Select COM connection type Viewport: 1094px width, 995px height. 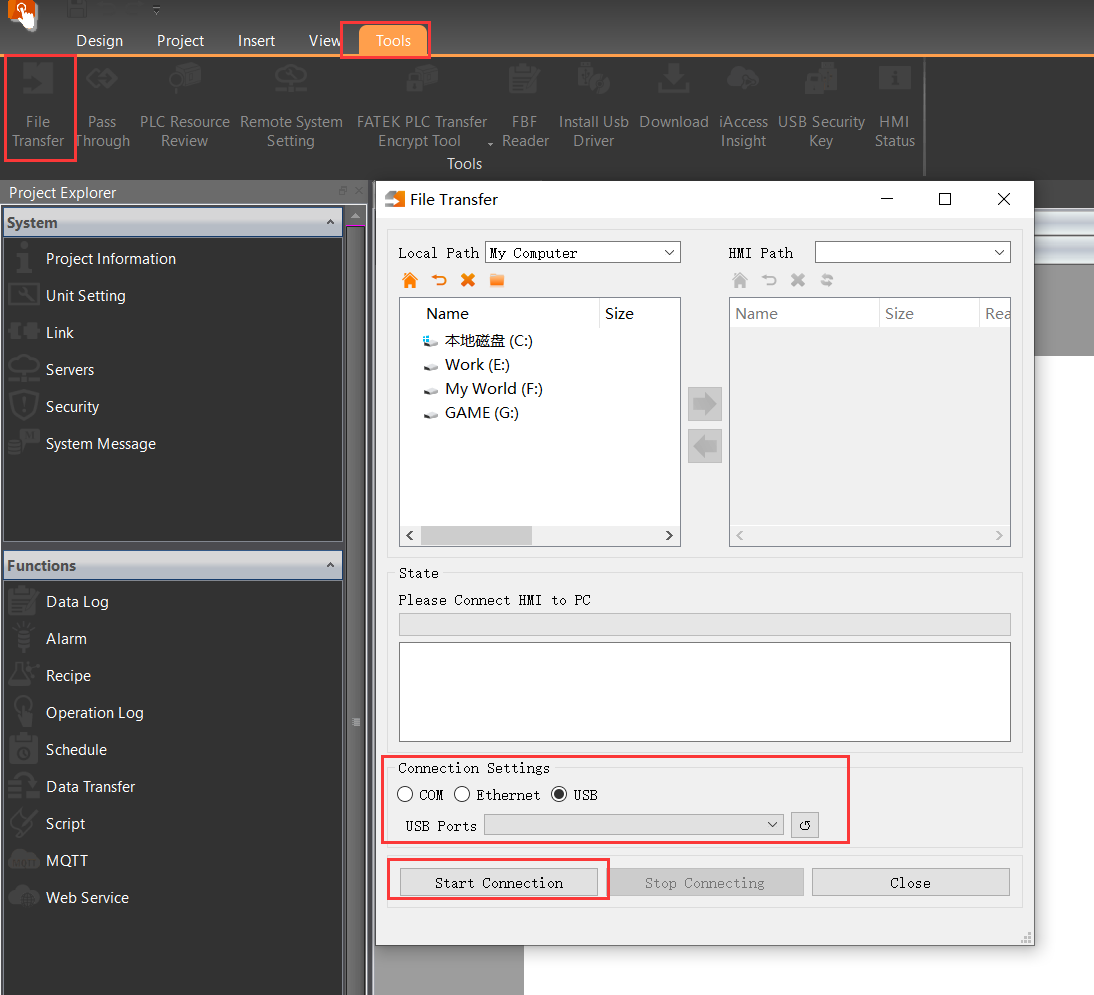coord(420,795)
